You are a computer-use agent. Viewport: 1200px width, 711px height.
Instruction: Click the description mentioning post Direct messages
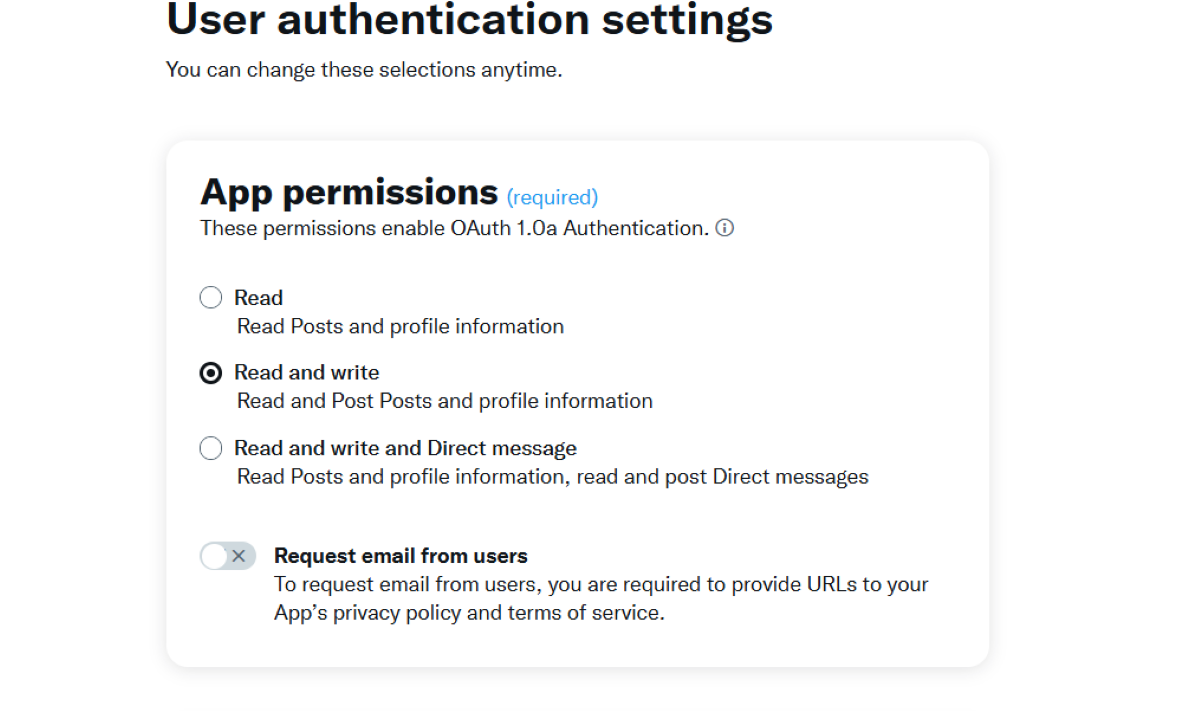552,476
